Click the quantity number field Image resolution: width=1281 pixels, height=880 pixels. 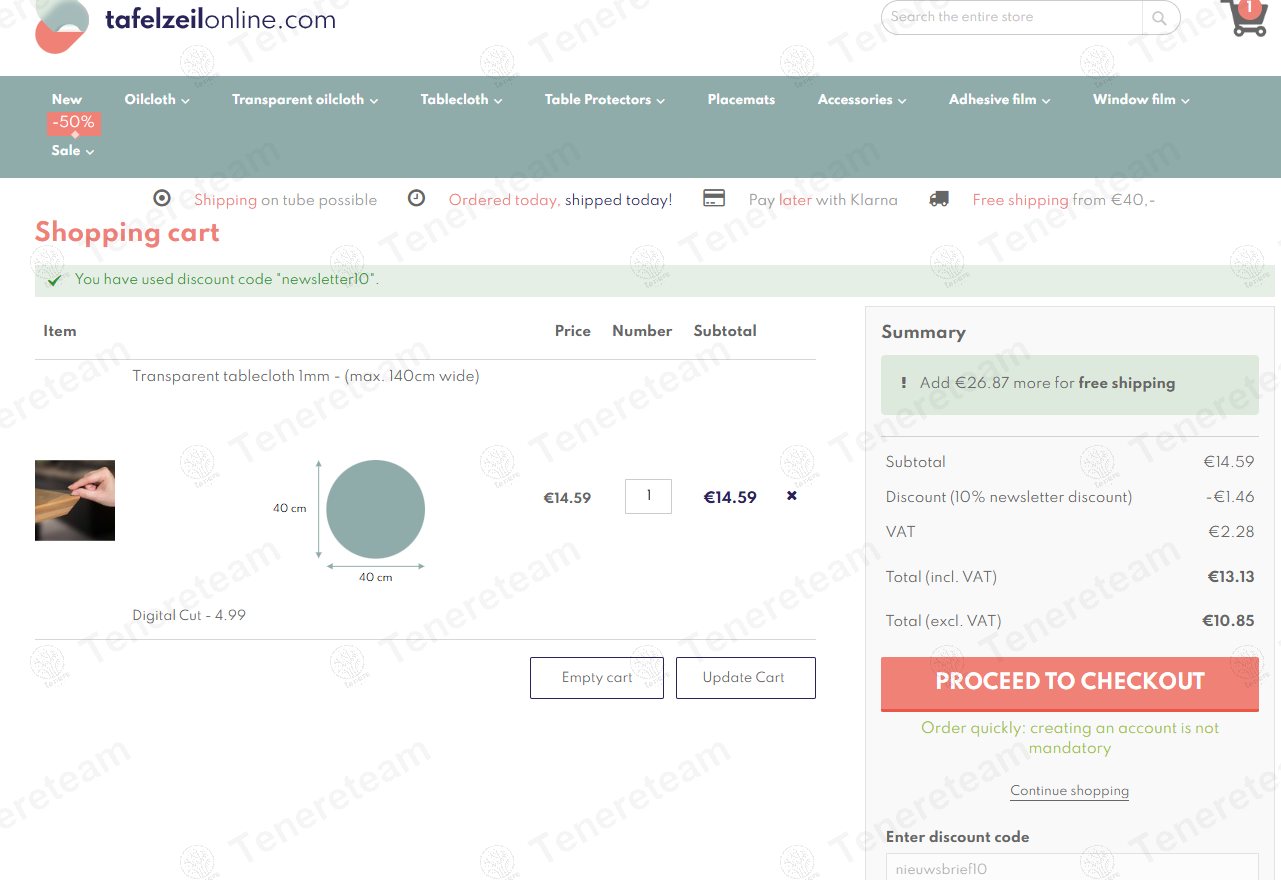point(648,496)
